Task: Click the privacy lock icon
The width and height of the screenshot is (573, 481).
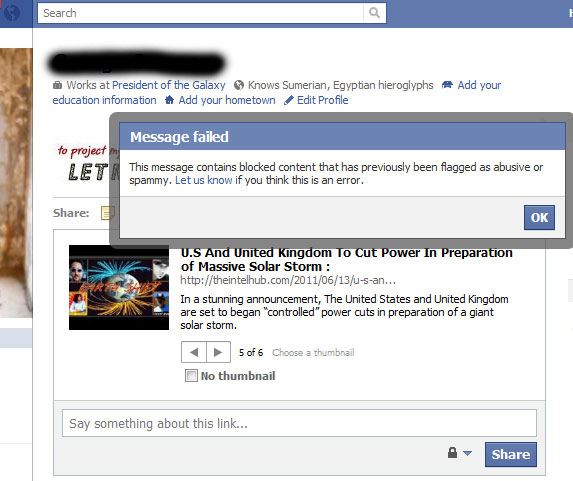Action: click(x=452, y=452)
